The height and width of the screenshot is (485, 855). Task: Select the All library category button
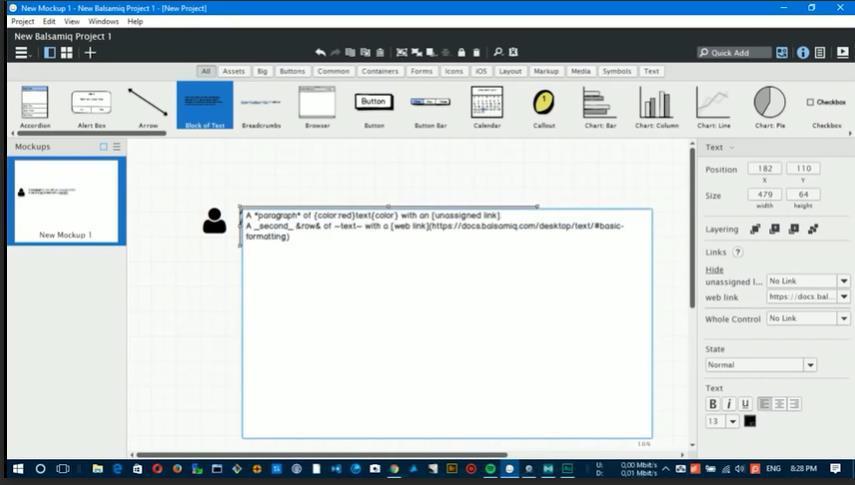[x=206, y=71]
